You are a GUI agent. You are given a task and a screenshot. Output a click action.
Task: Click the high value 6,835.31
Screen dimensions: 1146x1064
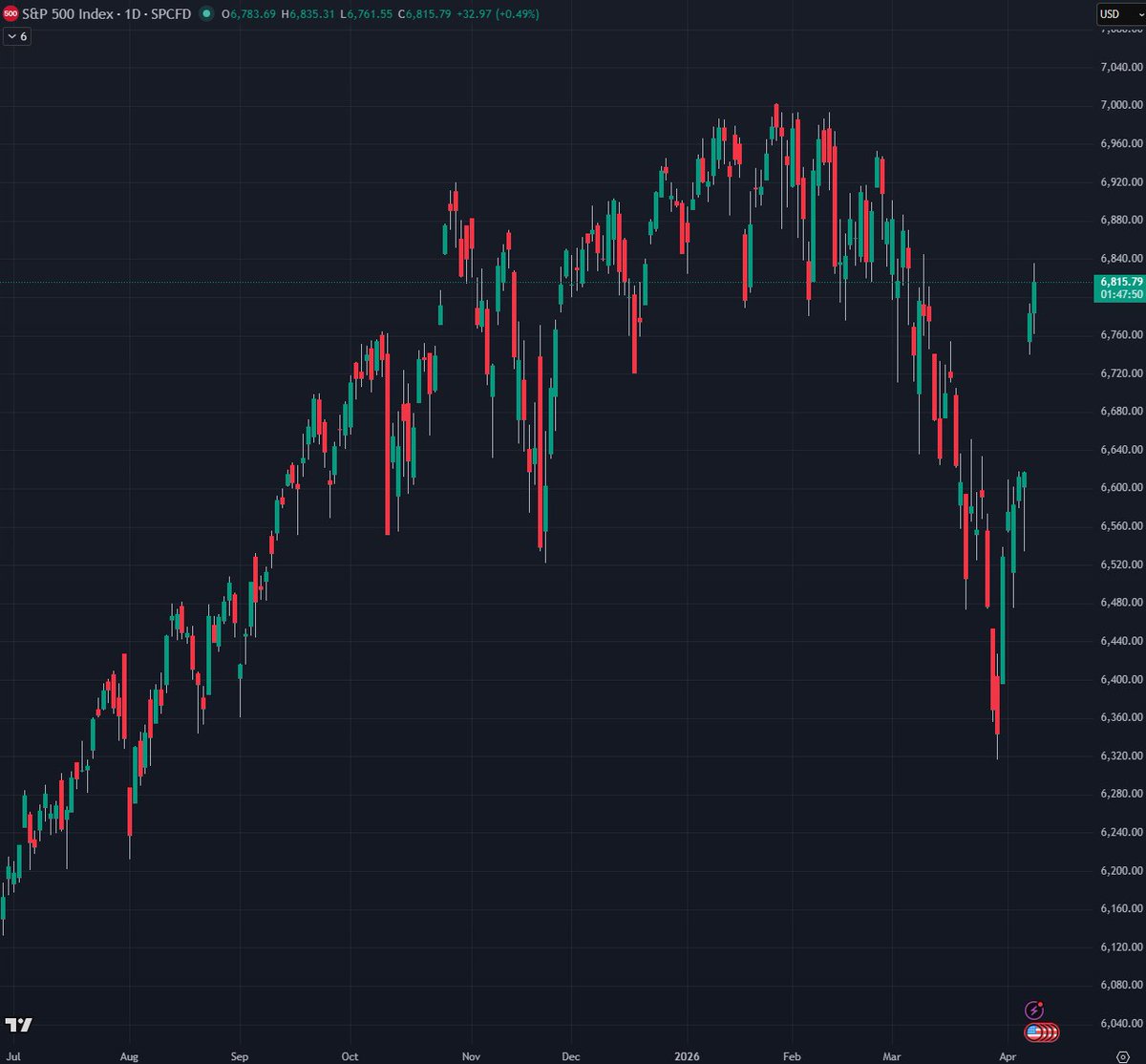310,14
